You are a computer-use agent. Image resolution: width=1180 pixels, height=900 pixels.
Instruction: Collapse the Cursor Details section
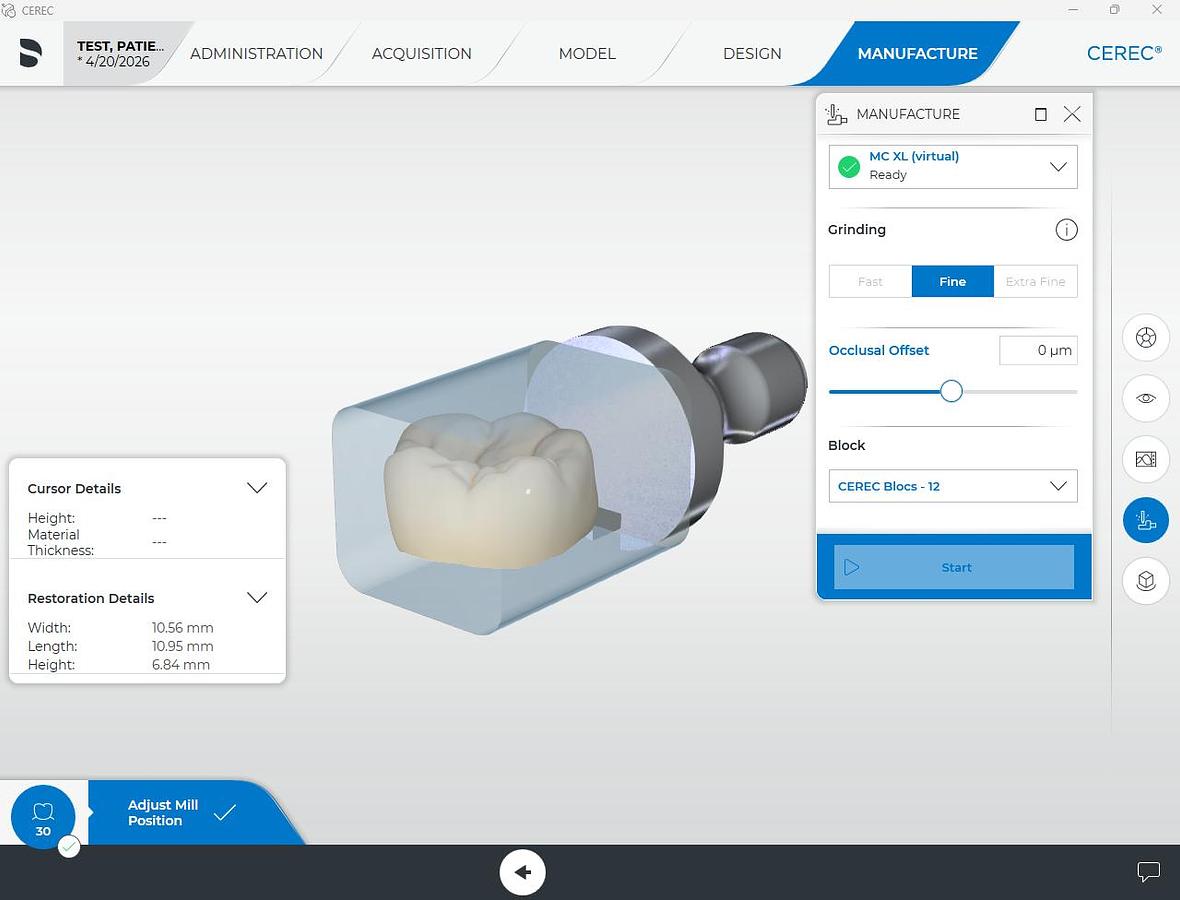pyautogui.click(x=257, y=488)
